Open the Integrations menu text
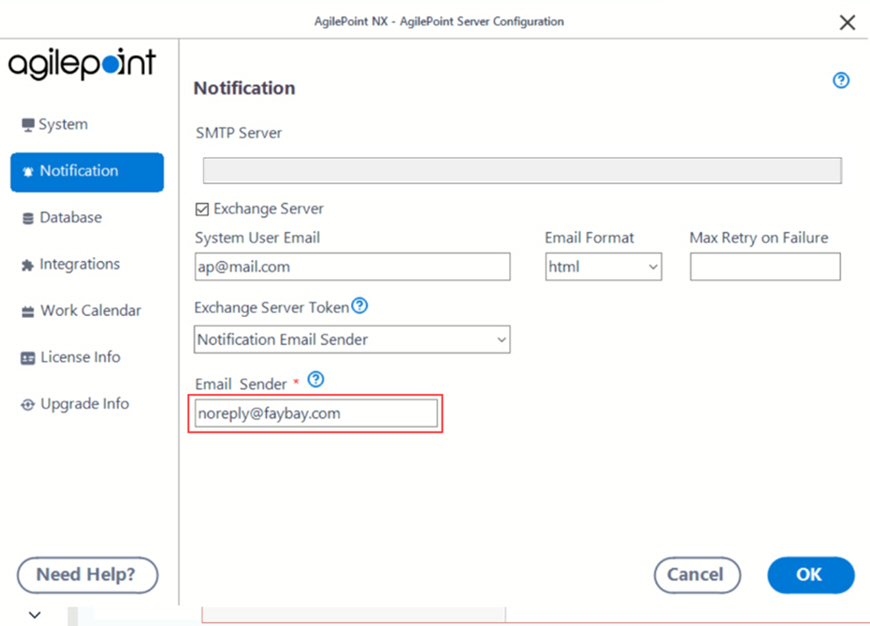The height and width of the screenshot is (626, 870). tap(80, 264)
